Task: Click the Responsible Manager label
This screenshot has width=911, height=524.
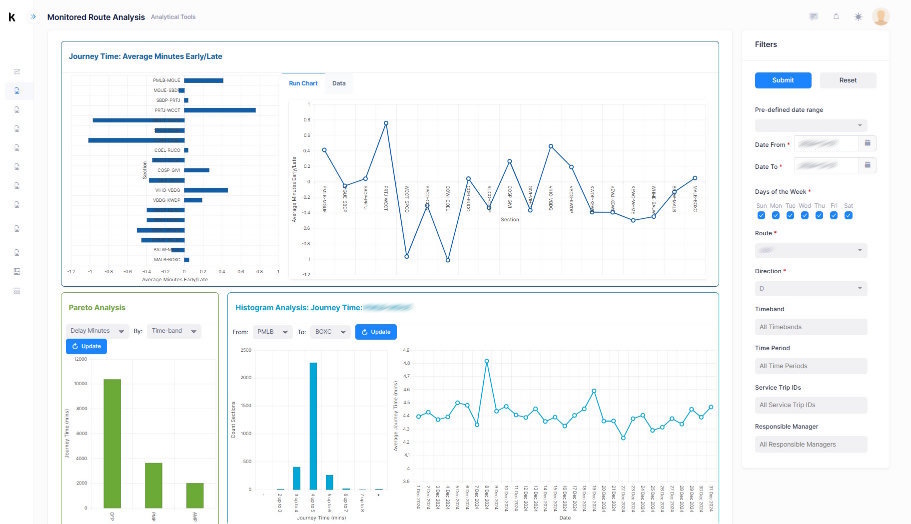Action: 786,426
